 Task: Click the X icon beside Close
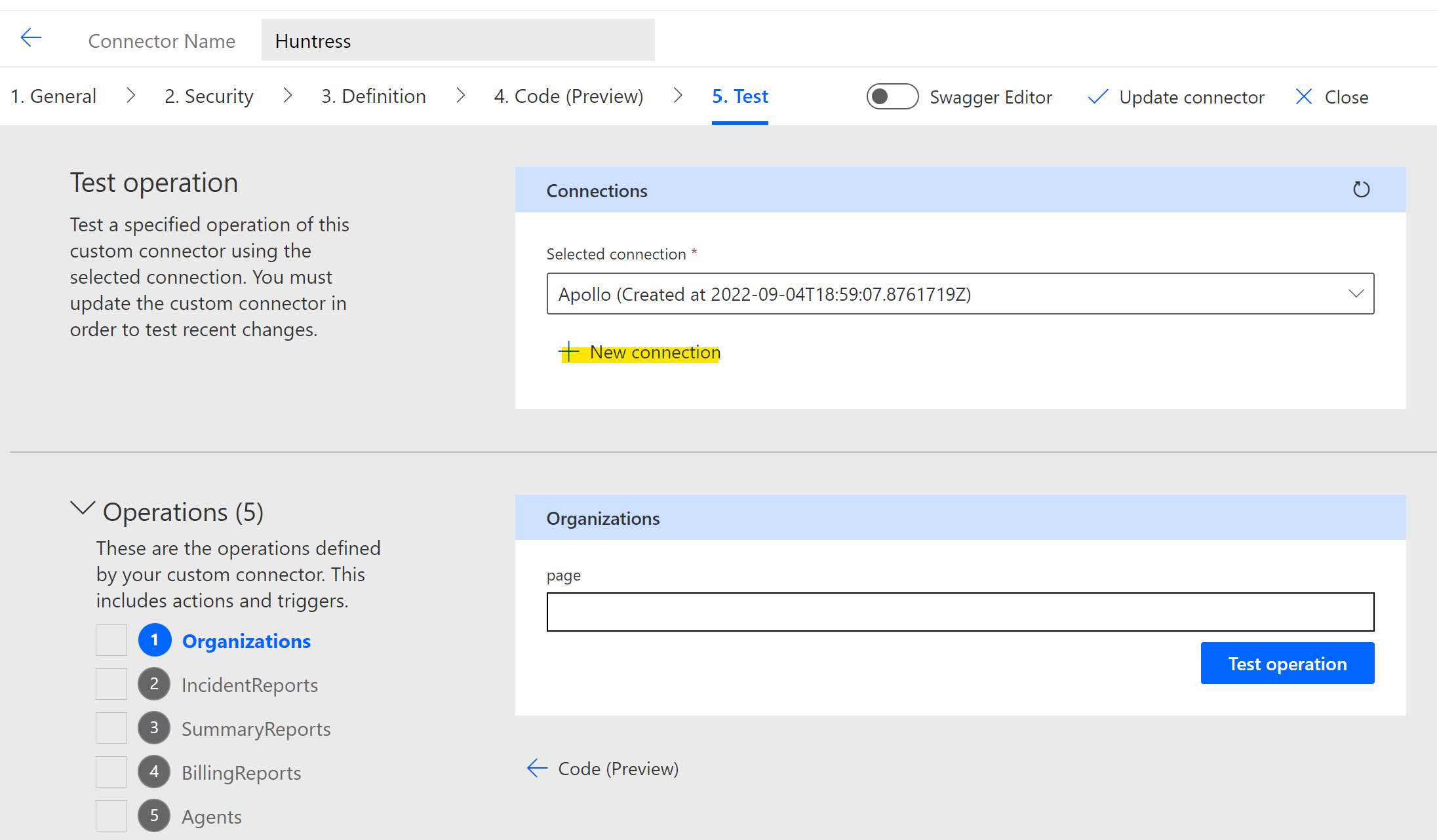(1303, 97)
